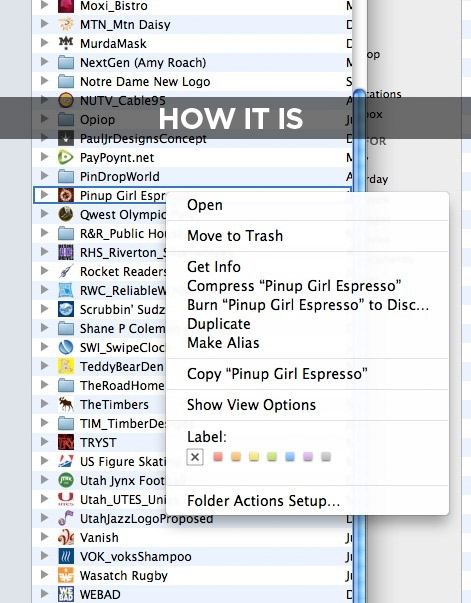Click the Shane P Coleman folder icon
Screen dimensions: 471x603
[x=66, y=328]
